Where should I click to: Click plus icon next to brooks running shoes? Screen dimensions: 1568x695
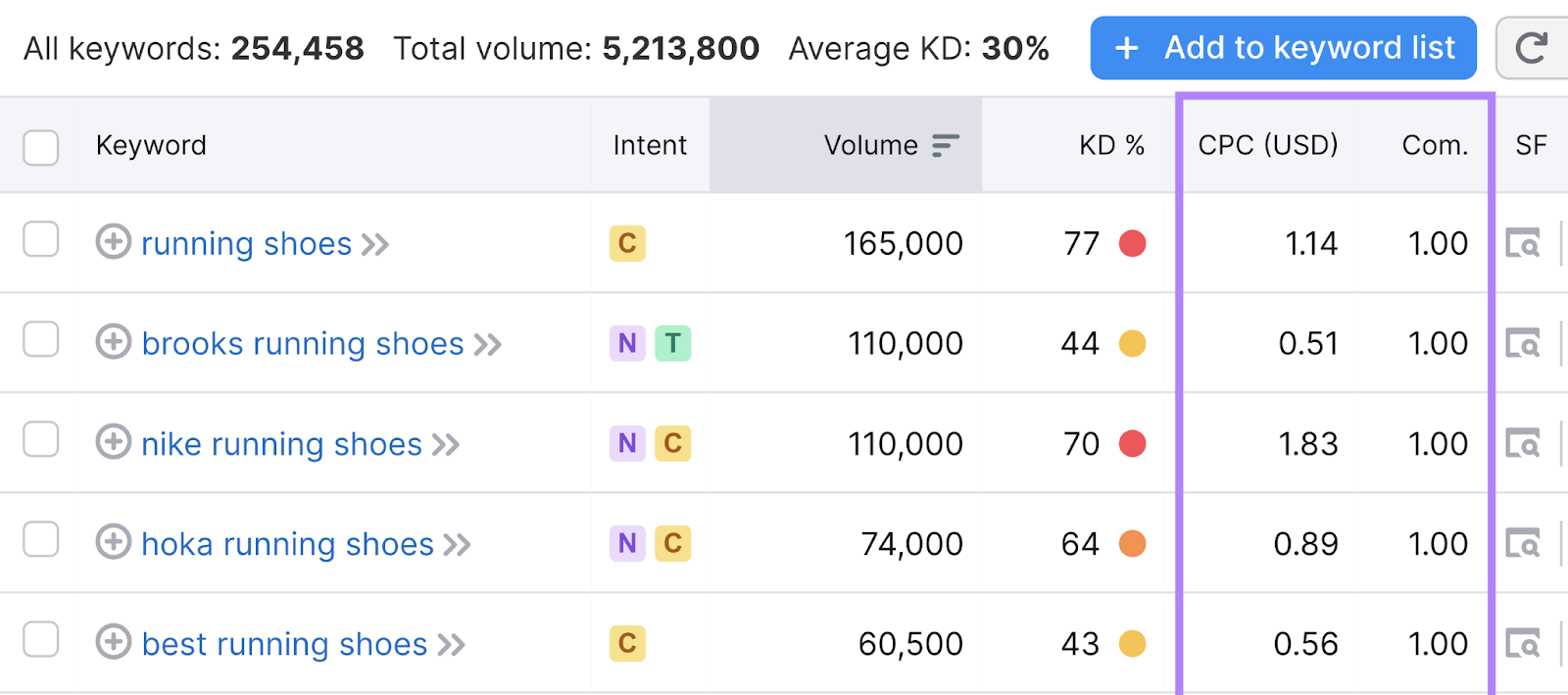[114, 341]
